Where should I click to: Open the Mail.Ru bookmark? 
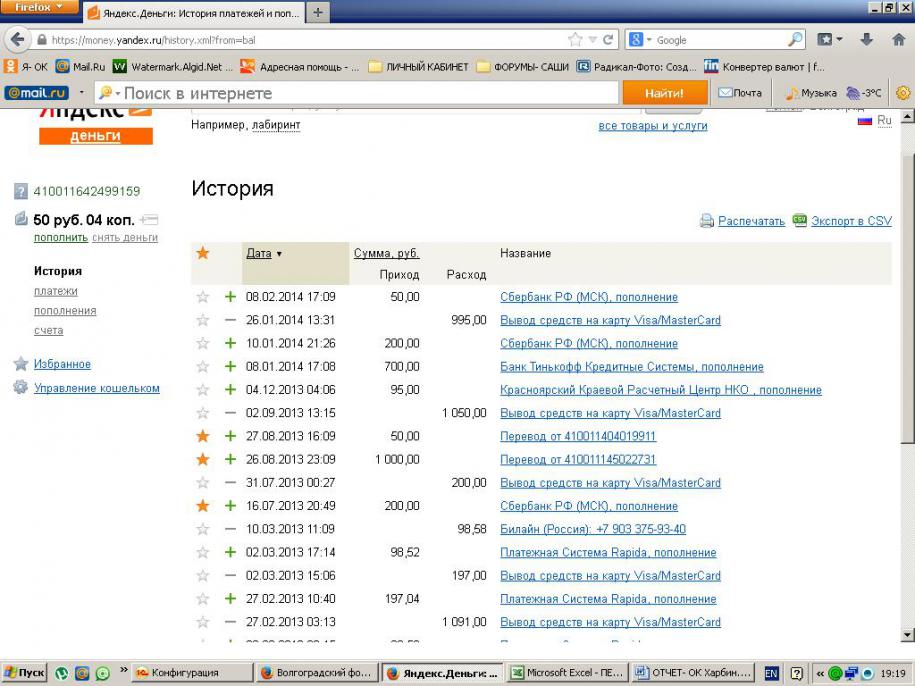[80, 66]
